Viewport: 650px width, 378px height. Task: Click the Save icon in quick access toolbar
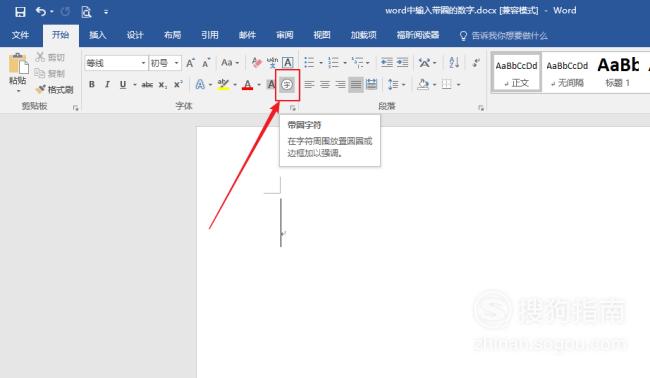pyautogui.click(x=20, y=12)
